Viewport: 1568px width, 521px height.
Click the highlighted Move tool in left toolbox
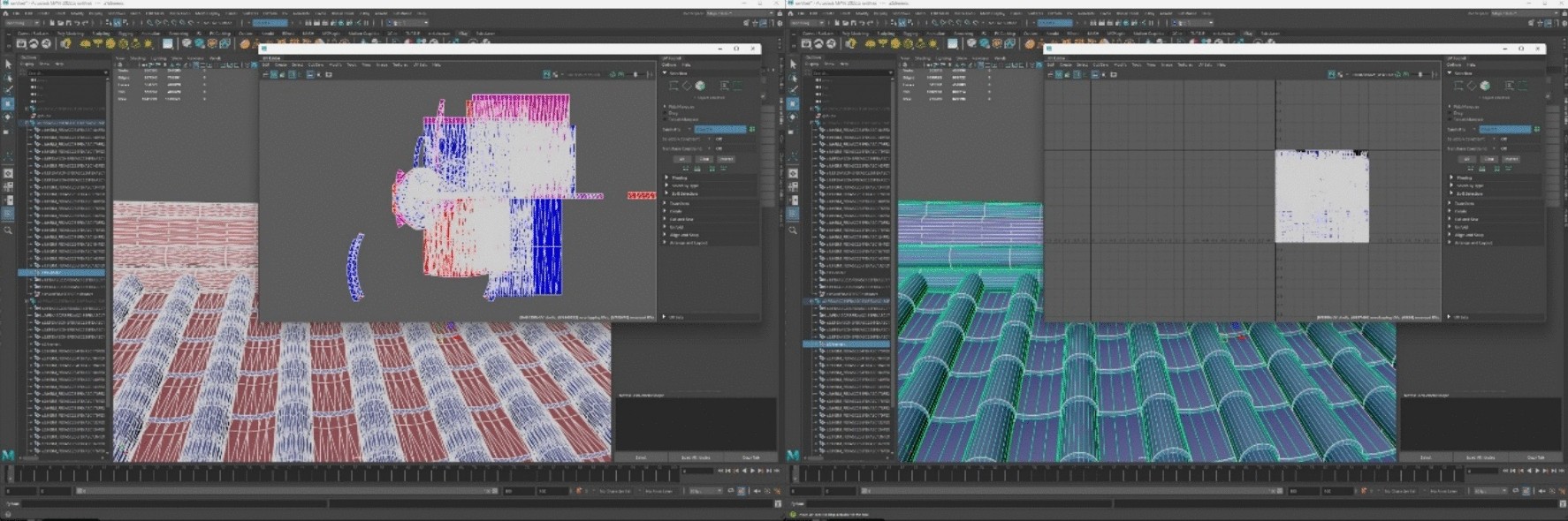[x=8, y=103]
